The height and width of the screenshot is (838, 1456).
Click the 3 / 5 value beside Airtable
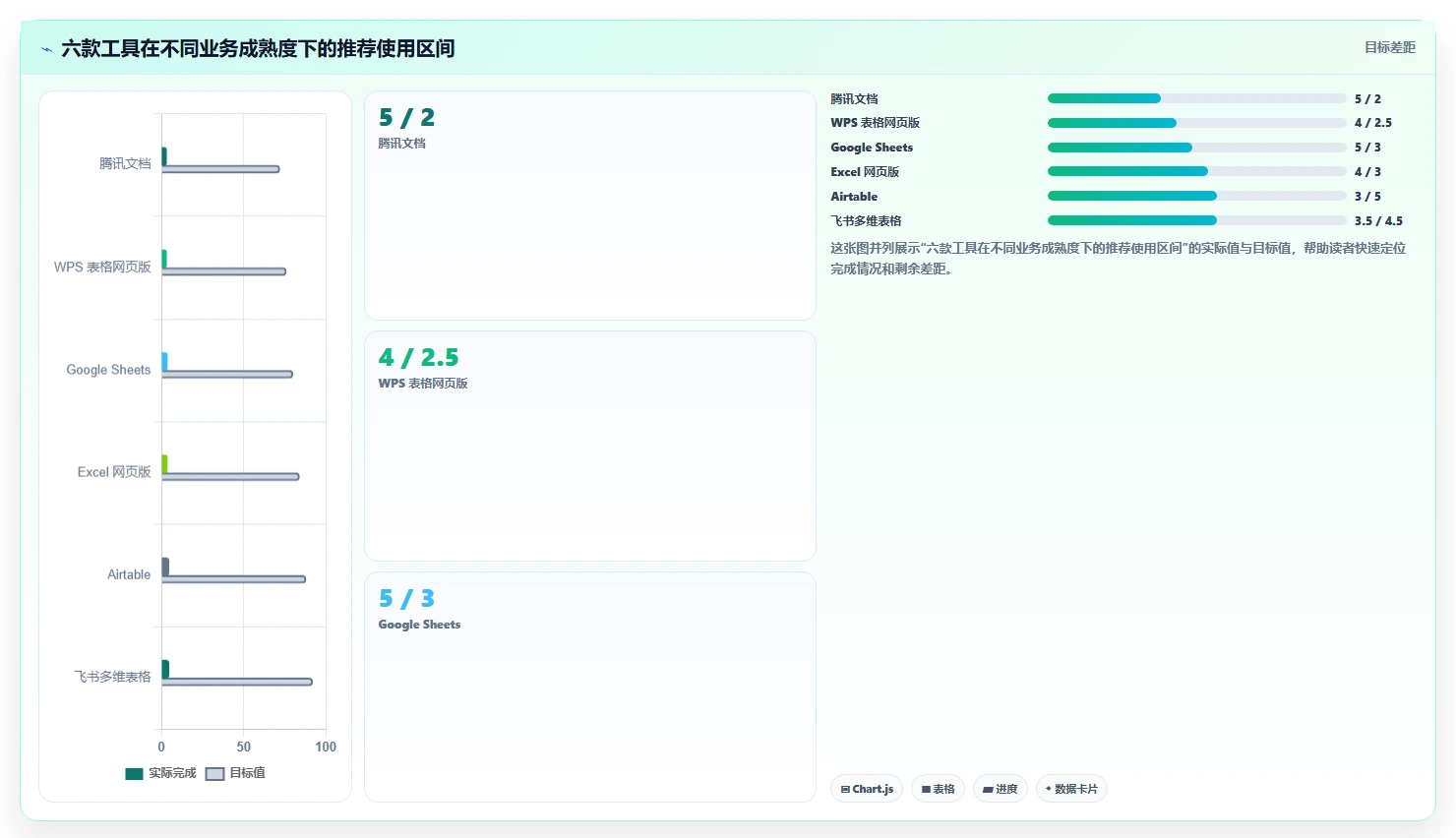pos(1367,197)
